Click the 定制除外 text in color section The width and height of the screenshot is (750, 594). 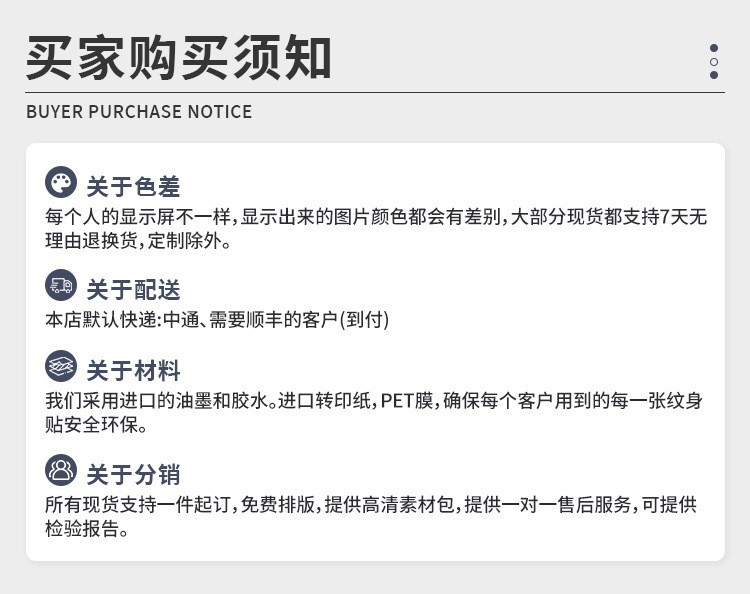point(198,242)
